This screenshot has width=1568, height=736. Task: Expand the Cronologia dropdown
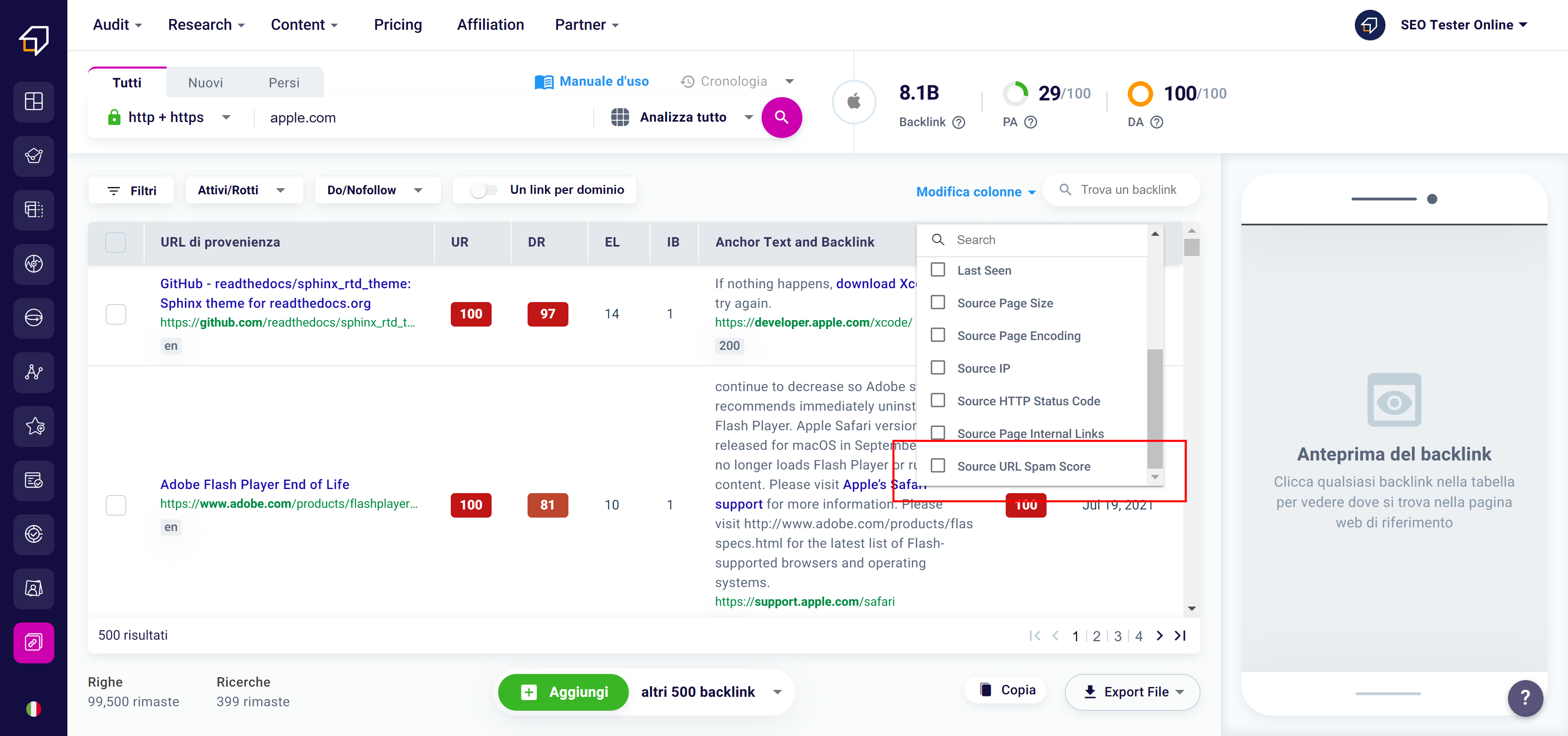pyautogui.click(x=789, y=82)
